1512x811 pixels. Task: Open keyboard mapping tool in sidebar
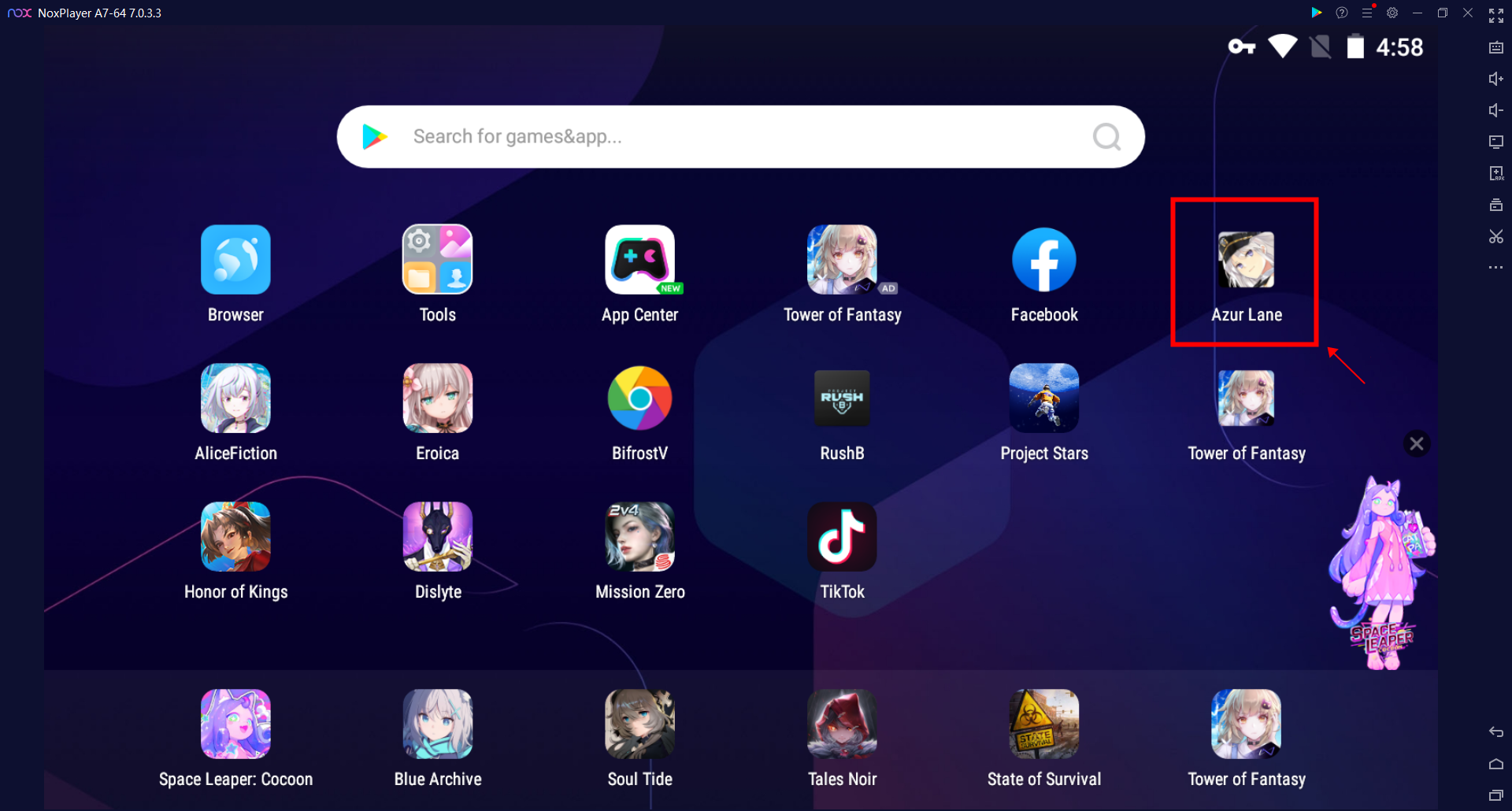tap(1496, 47)
